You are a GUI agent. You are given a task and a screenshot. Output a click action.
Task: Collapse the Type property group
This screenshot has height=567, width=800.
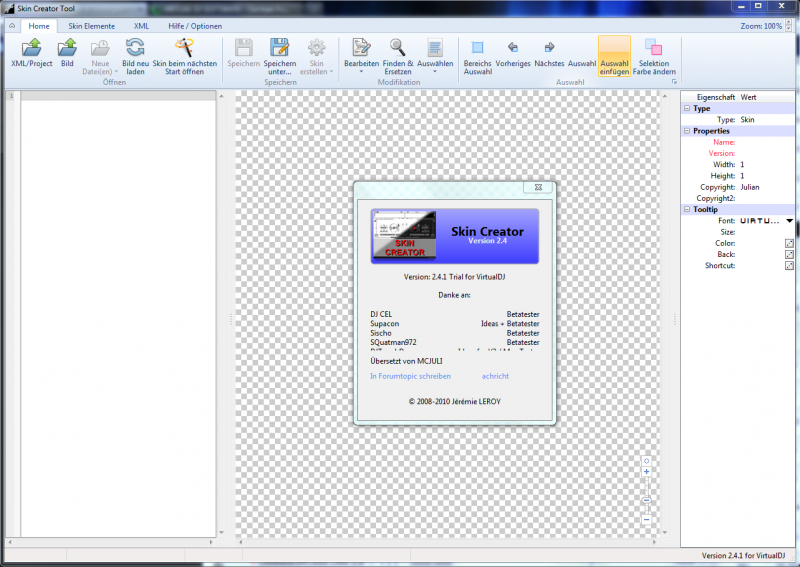coord(687,108)
